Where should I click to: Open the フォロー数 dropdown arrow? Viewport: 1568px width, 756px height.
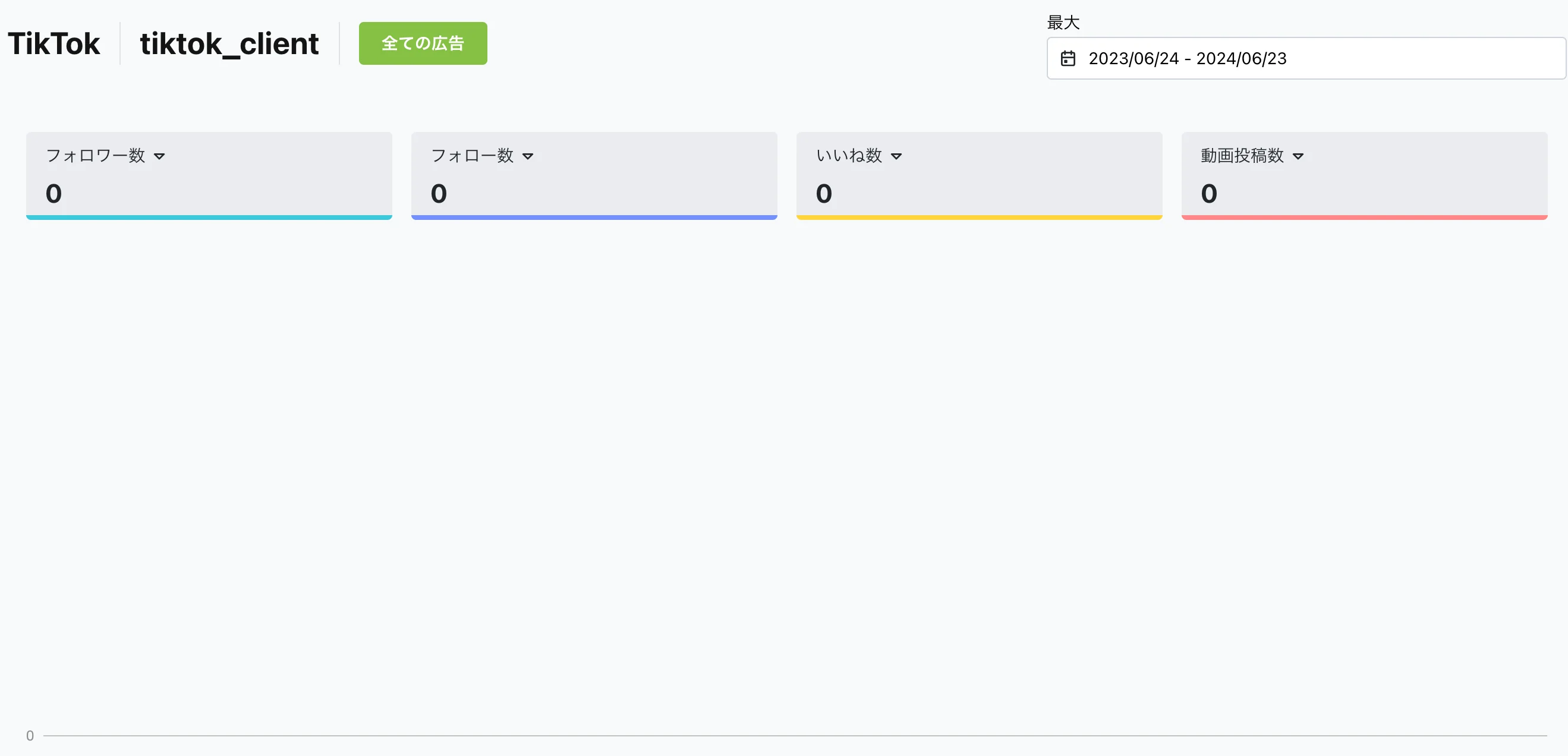point(528,156)
